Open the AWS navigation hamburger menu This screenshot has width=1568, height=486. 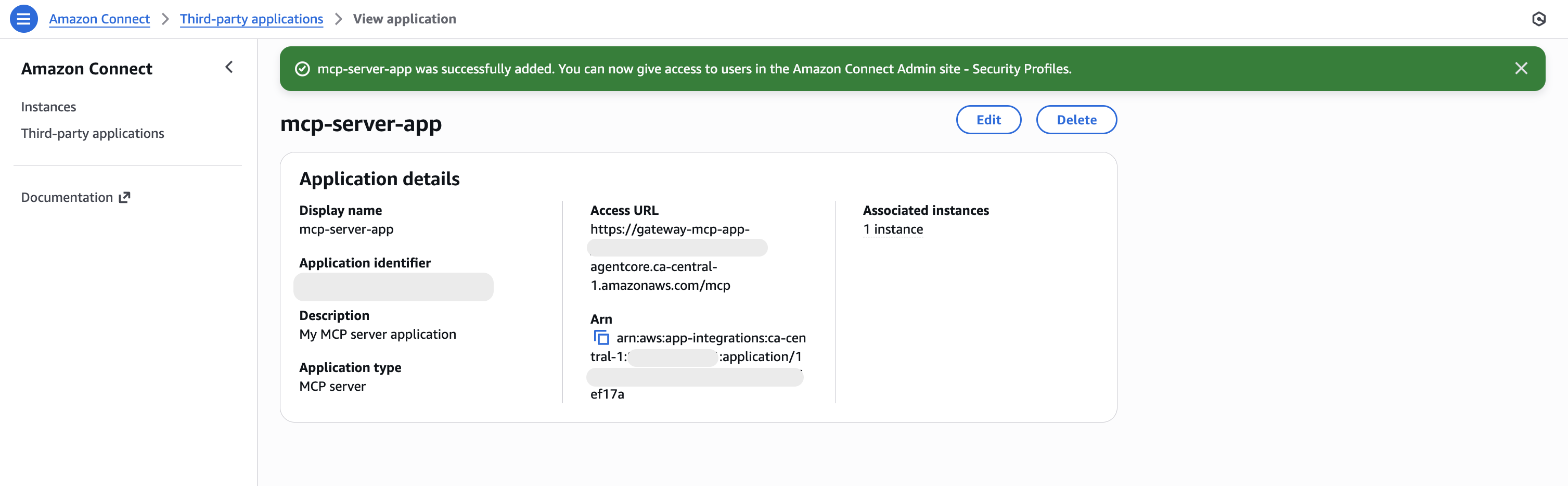[x=23, y=19]
